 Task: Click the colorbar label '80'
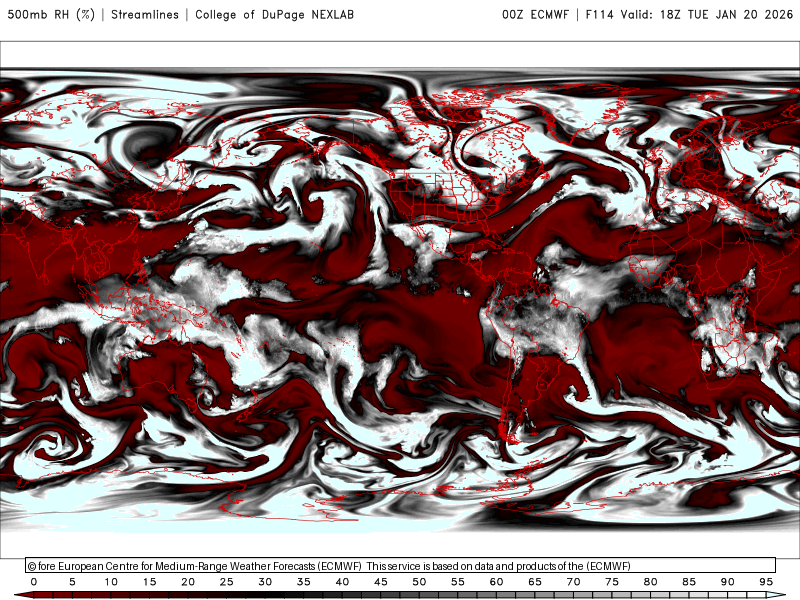pos(651,582)
